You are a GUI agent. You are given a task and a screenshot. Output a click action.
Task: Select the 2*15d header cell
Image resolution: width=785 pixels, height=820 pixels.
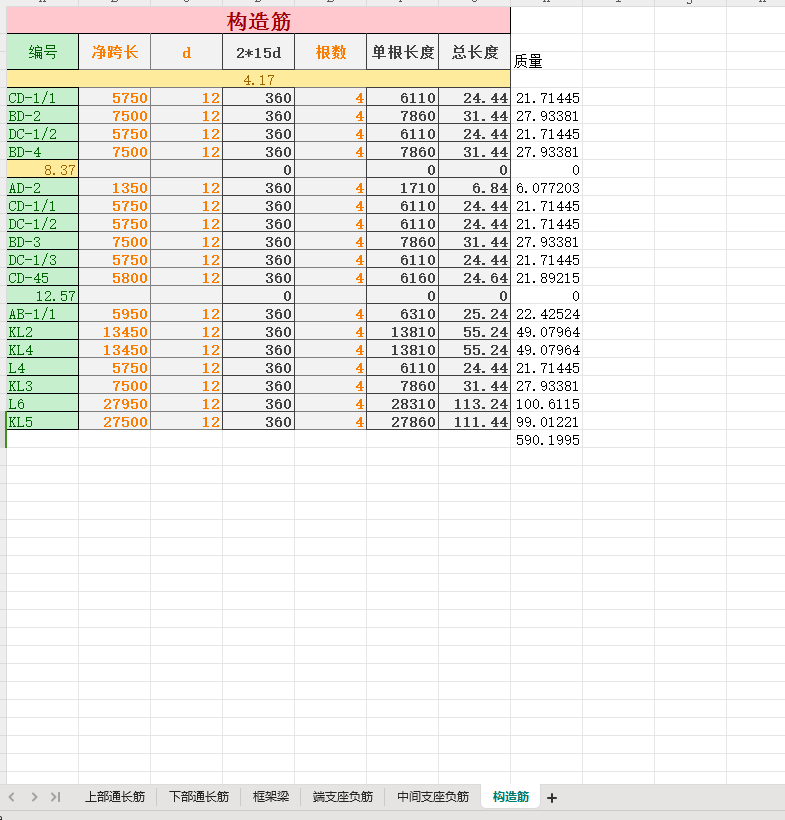[258, 52]
